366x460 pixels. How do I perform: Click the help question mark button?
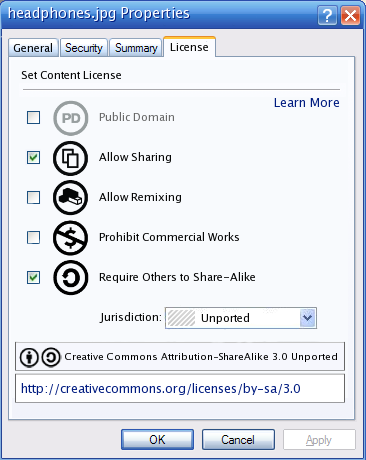(327, 15)
